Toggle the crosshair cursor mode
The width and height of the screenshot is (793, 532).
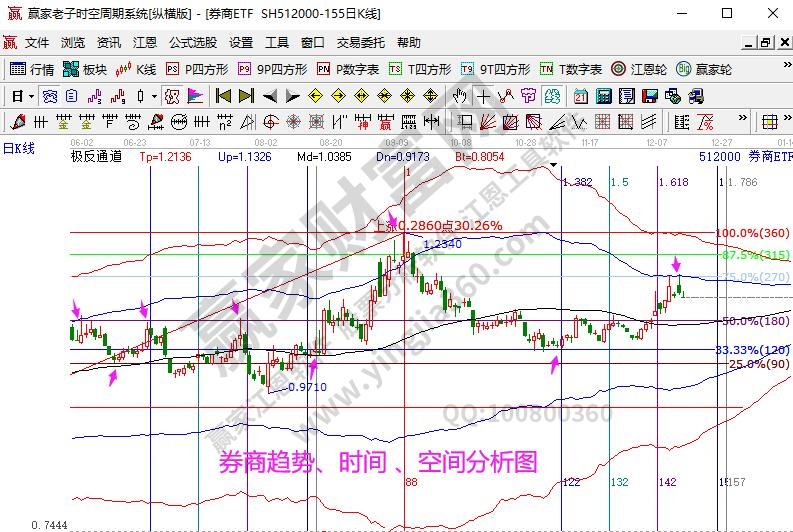[484, 96]
